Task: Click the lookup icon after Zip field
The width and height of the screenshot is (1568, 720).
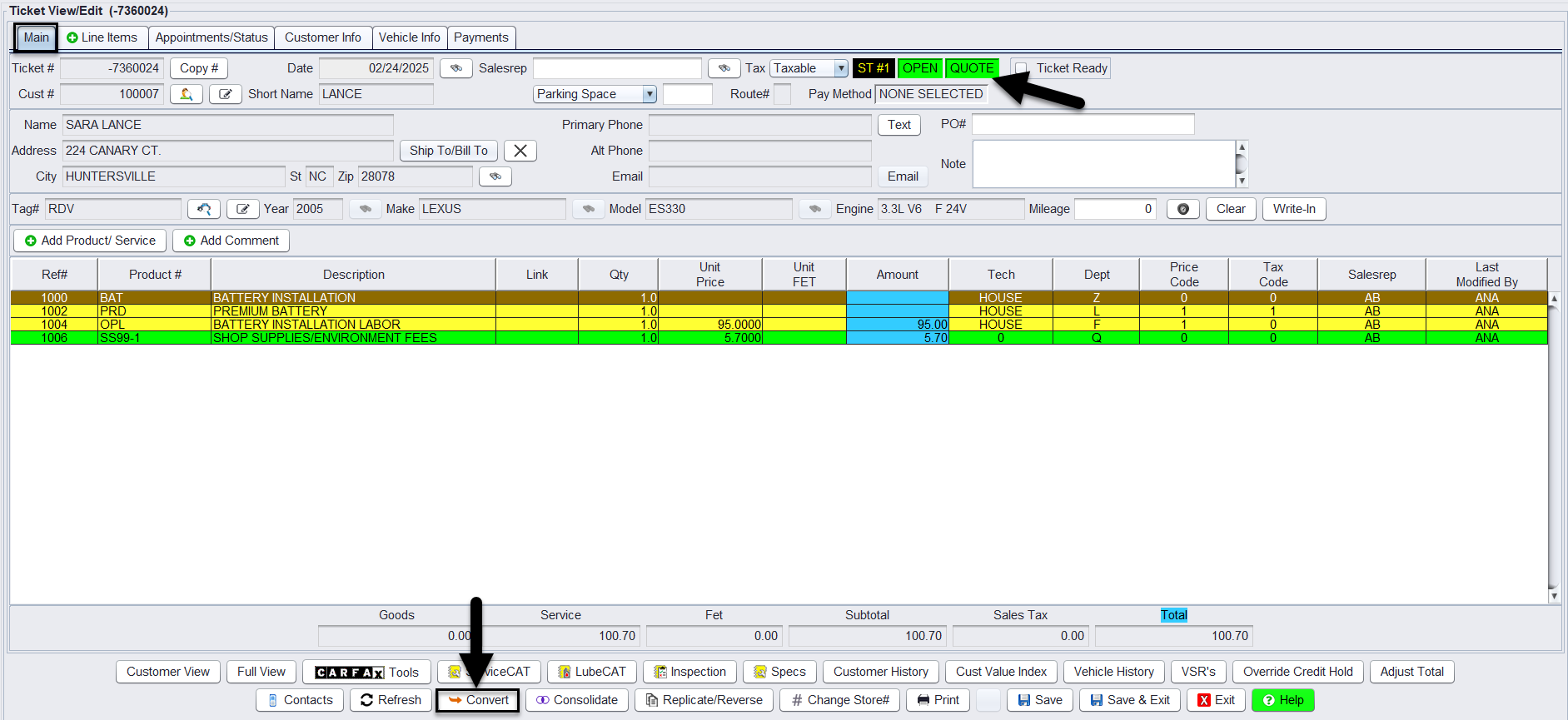Action: [x=495, y=176]
